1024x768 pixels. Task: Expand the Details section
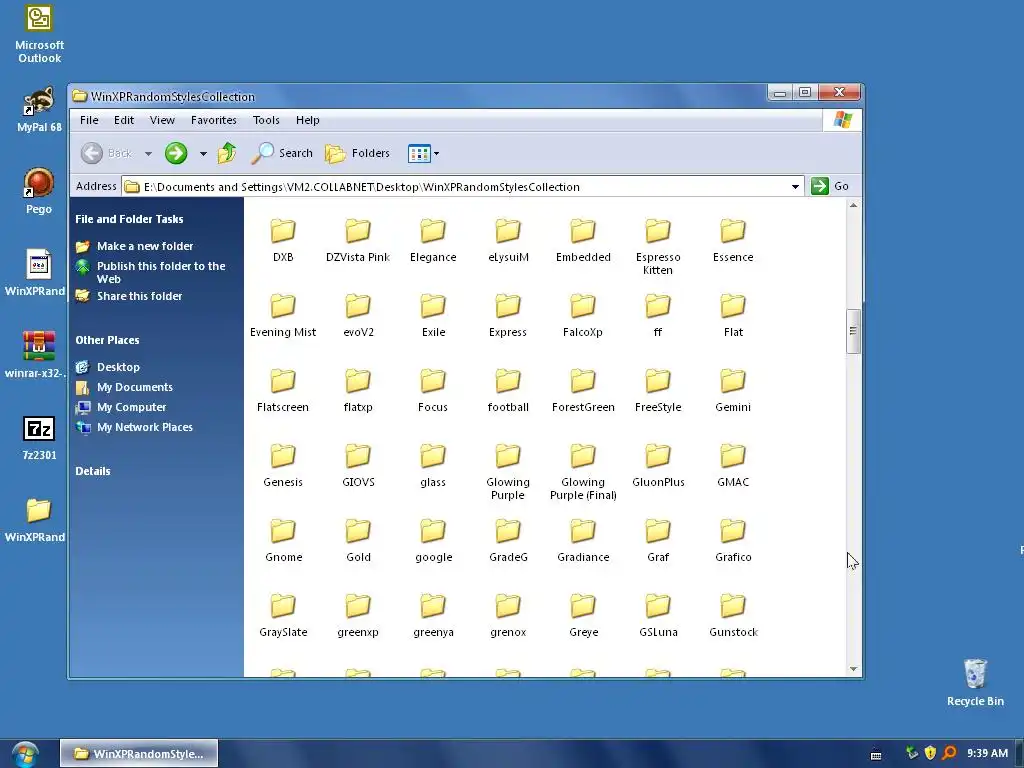pyautogui.click(x=93, y=471)
